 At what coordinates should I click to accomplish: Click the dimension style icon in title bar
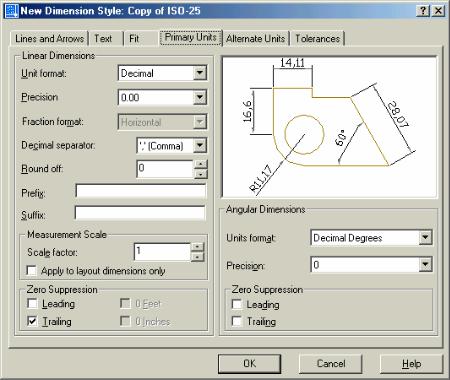coord(11,10)
